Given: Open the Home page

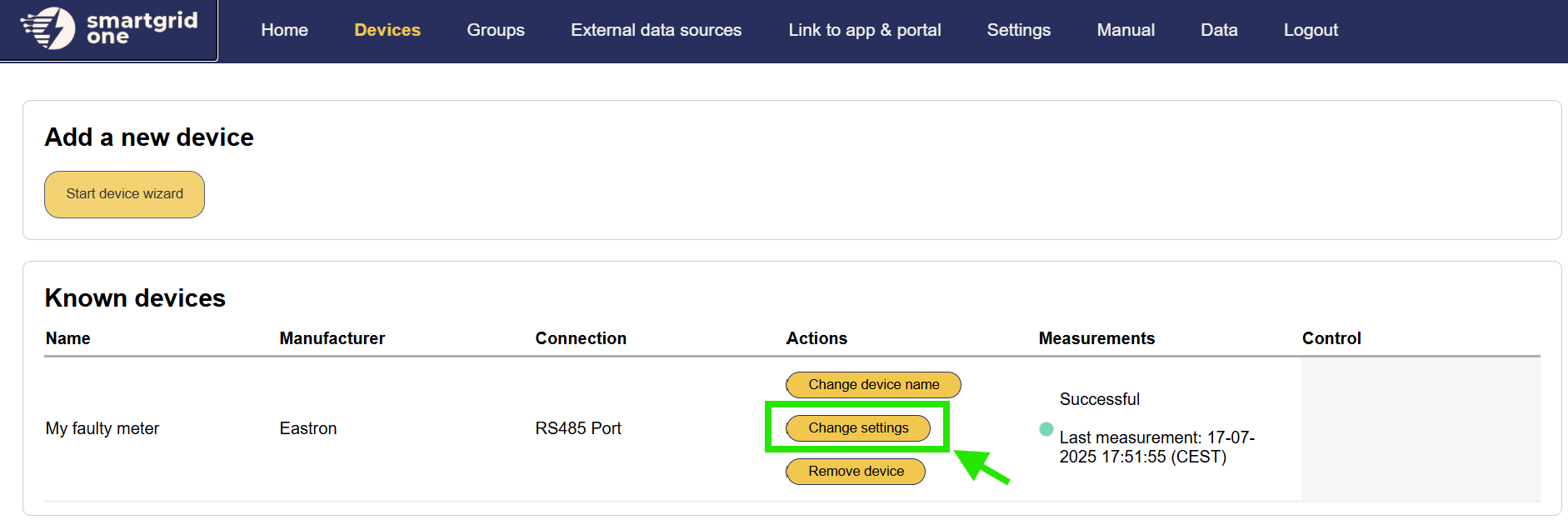Looking at the screenshot, I should [x=284, y=30].
